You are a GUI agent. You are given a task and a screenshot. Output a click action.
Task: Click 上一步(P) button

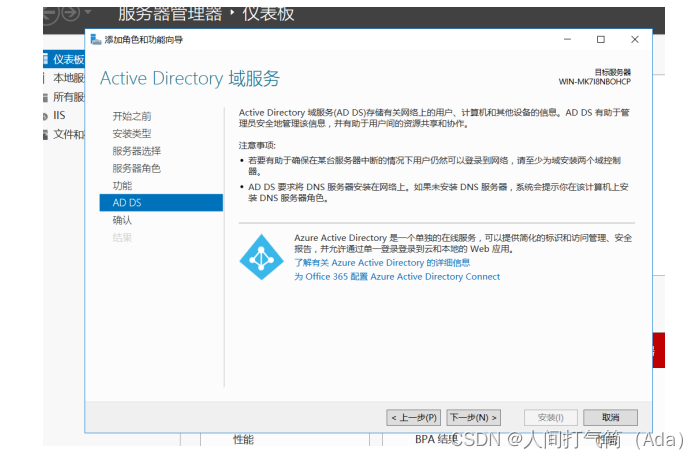(x=414, y=418)
